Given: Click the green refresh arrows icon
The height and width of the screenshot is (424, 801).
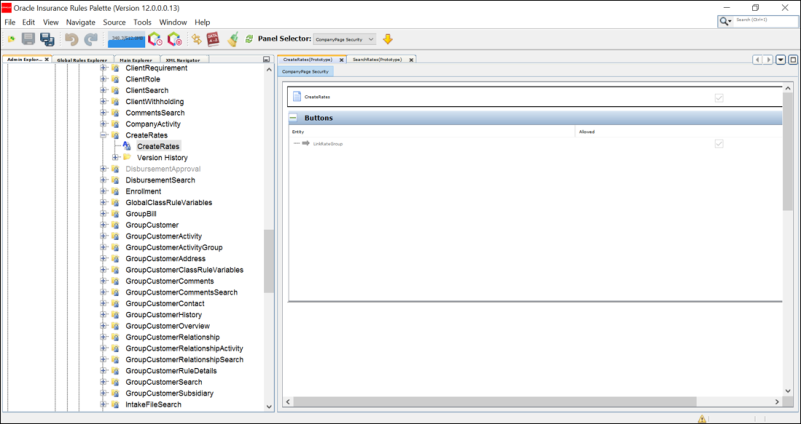Looking at the screenshot, I should tap(249, 39).
